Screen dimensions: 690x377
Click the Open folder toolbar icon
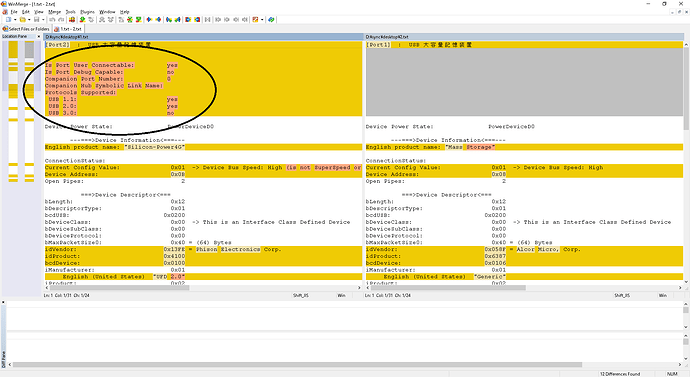pyautogui.click(x=22, y=19)
